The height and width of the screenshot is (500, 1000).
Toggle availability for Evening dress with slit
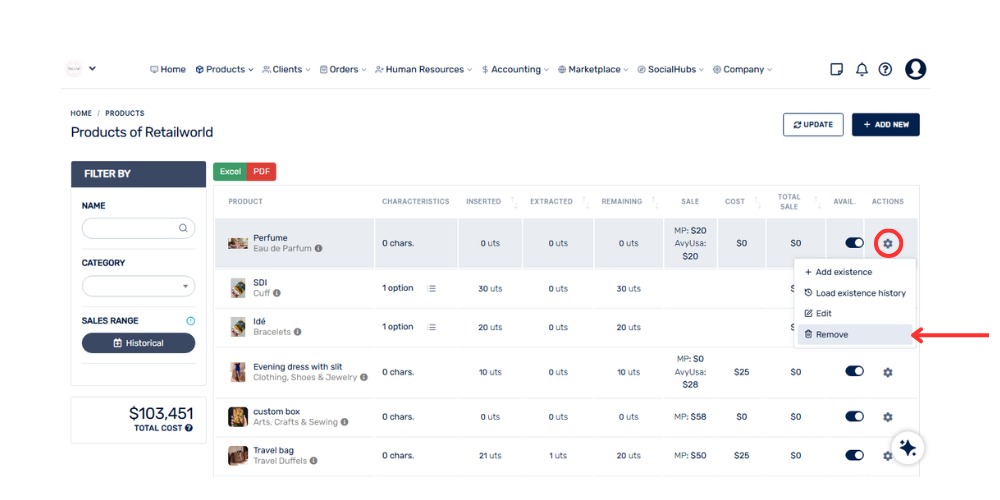(x=854, y=371)
